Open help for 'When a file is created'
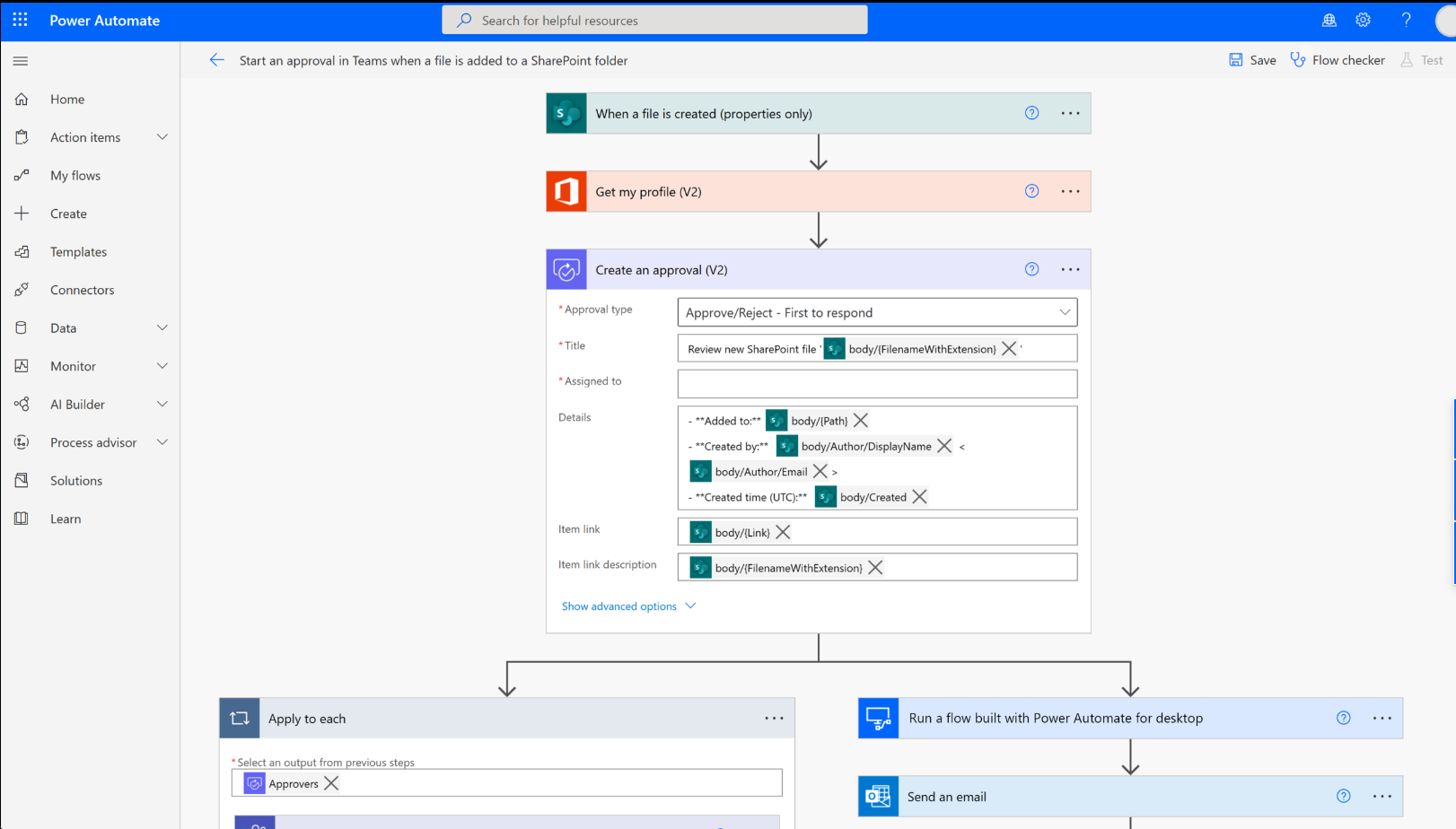Viewport: 1456px width, 829px height. point(1031,113)
